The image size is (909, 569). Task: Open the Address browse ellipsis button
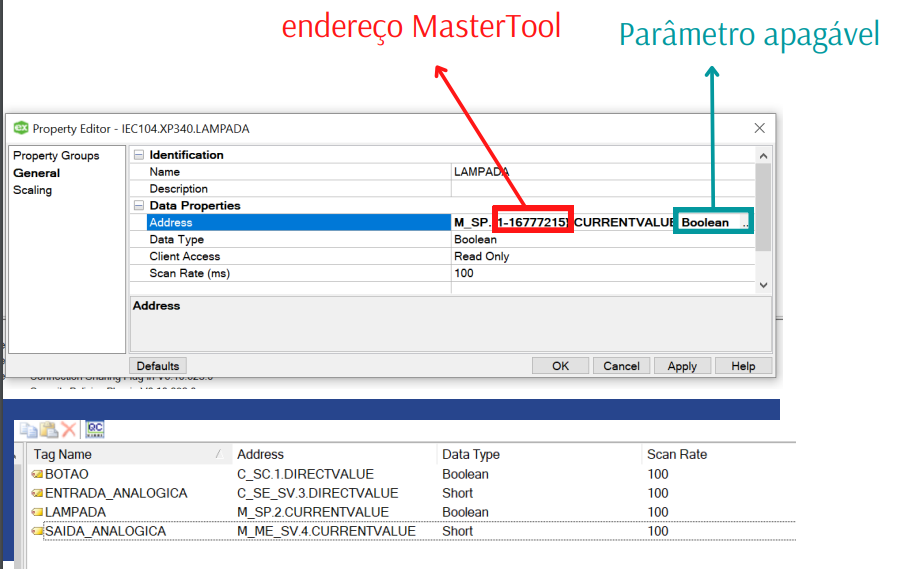744,223
